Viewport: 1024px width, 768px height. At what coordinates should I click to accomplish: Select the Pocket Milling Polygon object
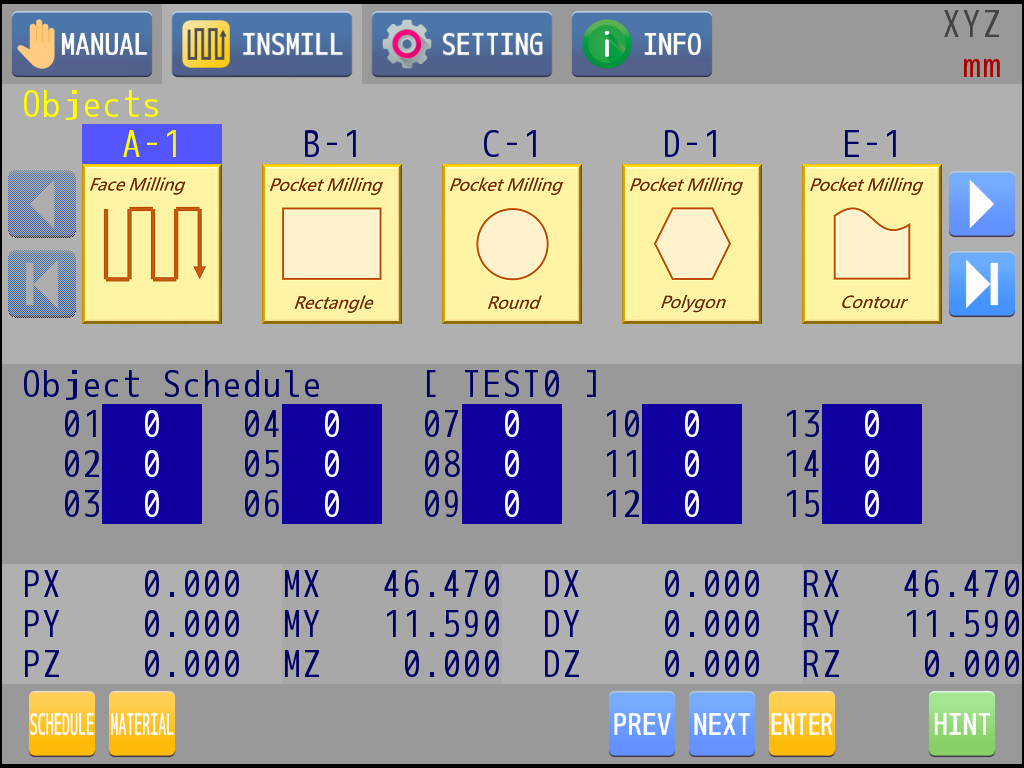(x=692, y=244)
